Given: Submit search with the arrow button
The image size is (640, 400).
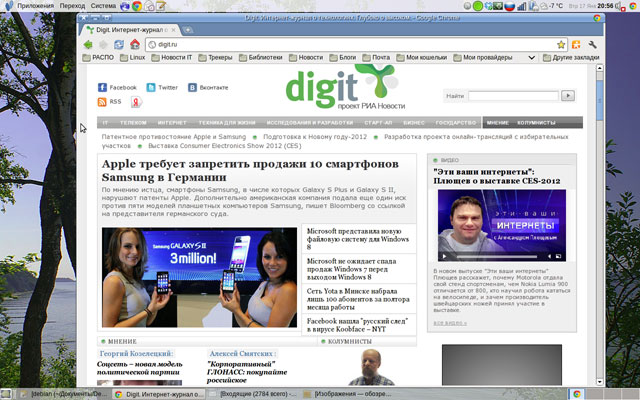Looking at the screenshot, I should pyautogui.click(x=568, y=96).
